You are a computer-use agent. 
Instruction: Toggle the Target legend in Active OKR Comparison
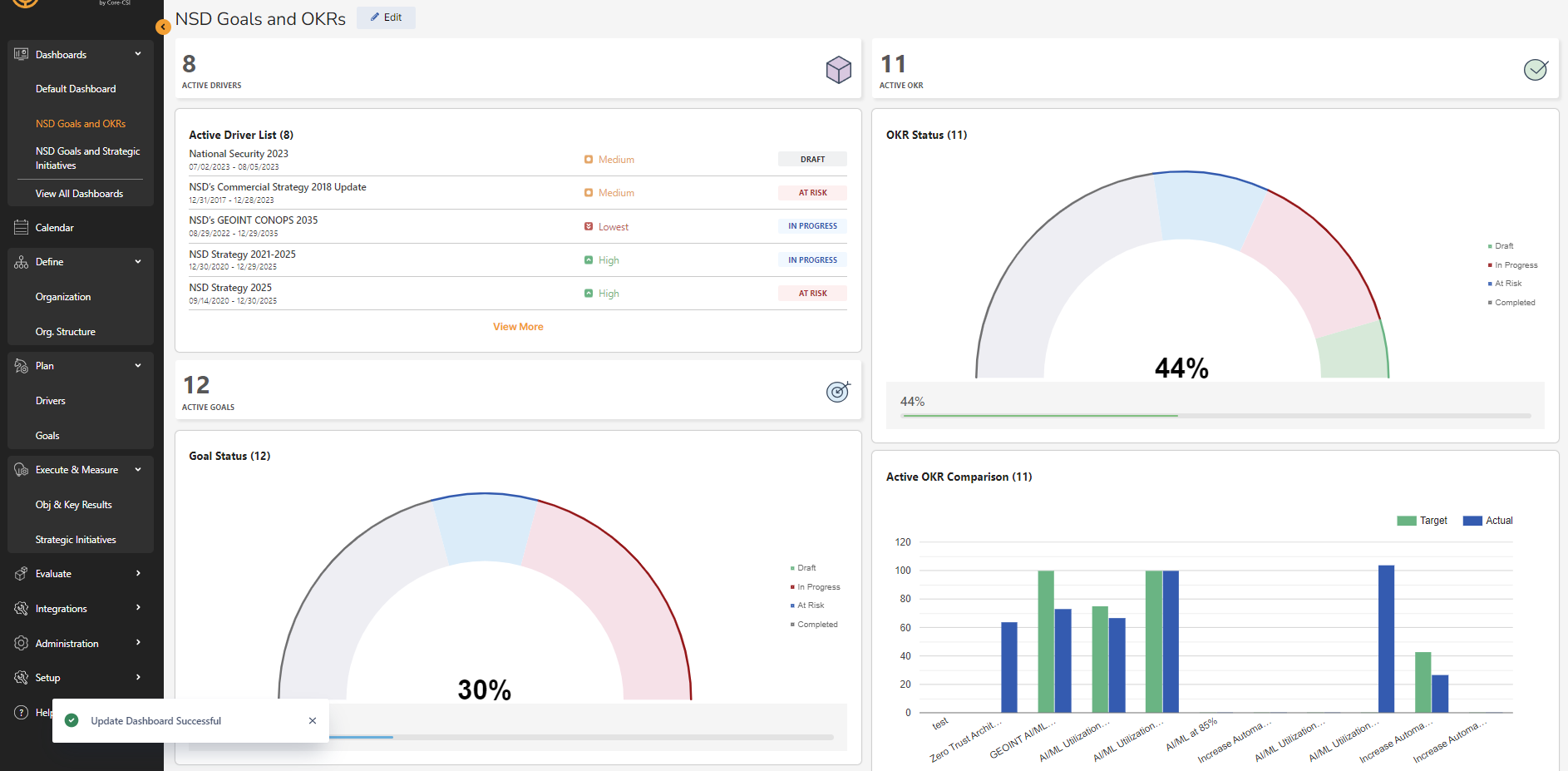click(x=1423, y=520)
